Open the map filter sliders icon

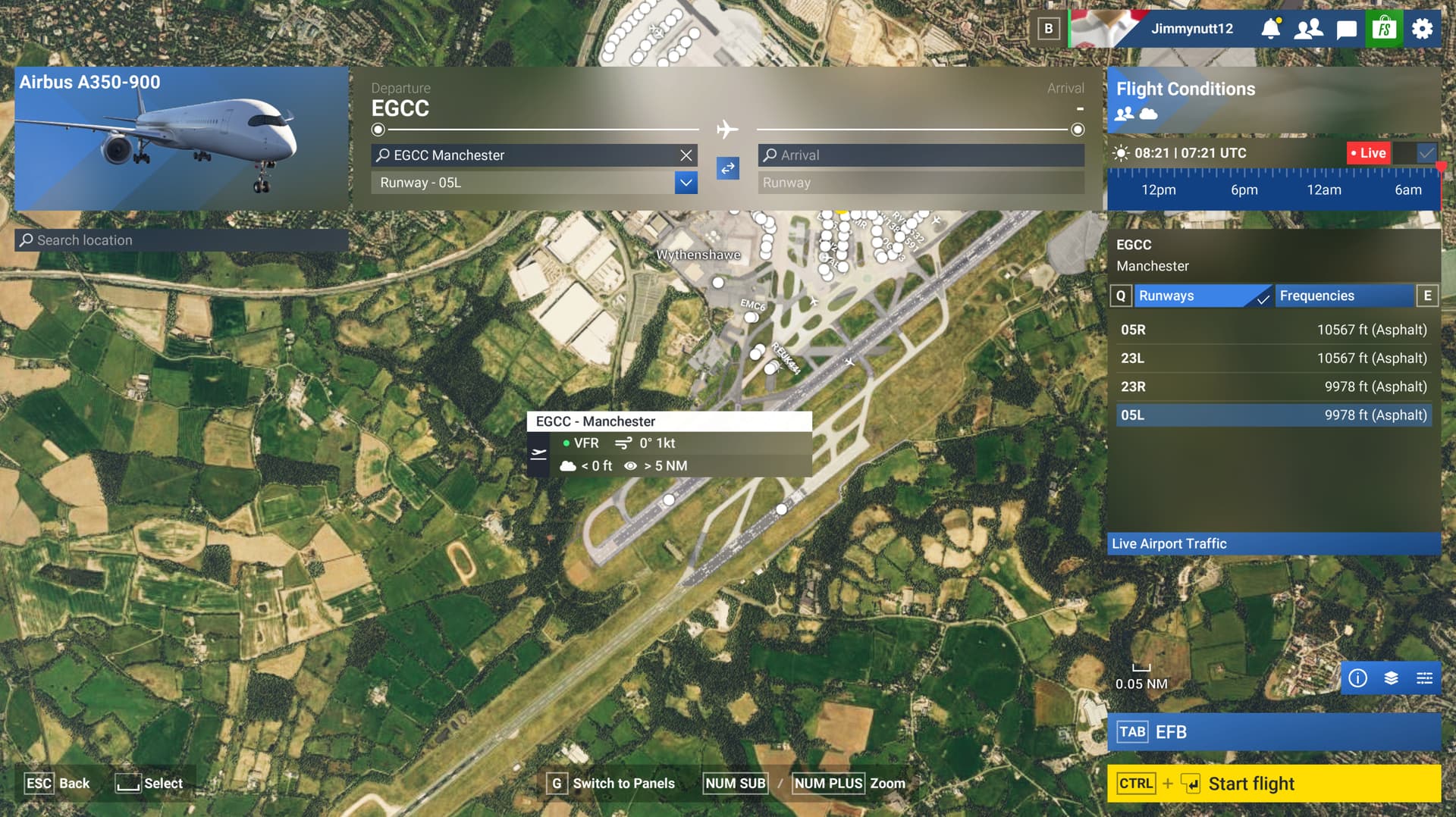(1424, 678)
